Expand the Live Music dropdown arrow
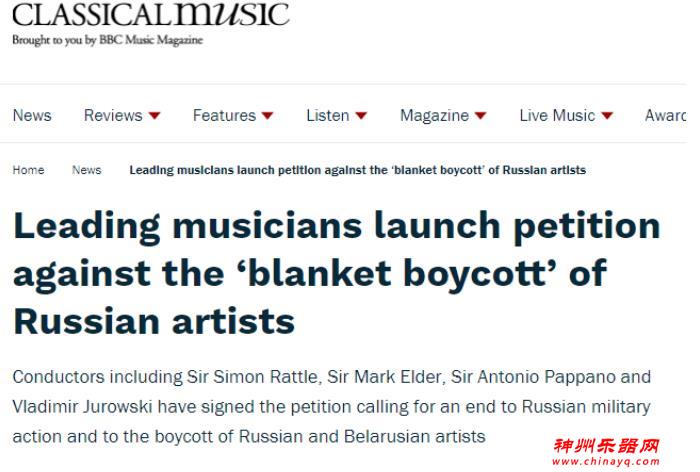Viewport: 700px width, 472px height. pyautogui.click(x=607, y=116)
